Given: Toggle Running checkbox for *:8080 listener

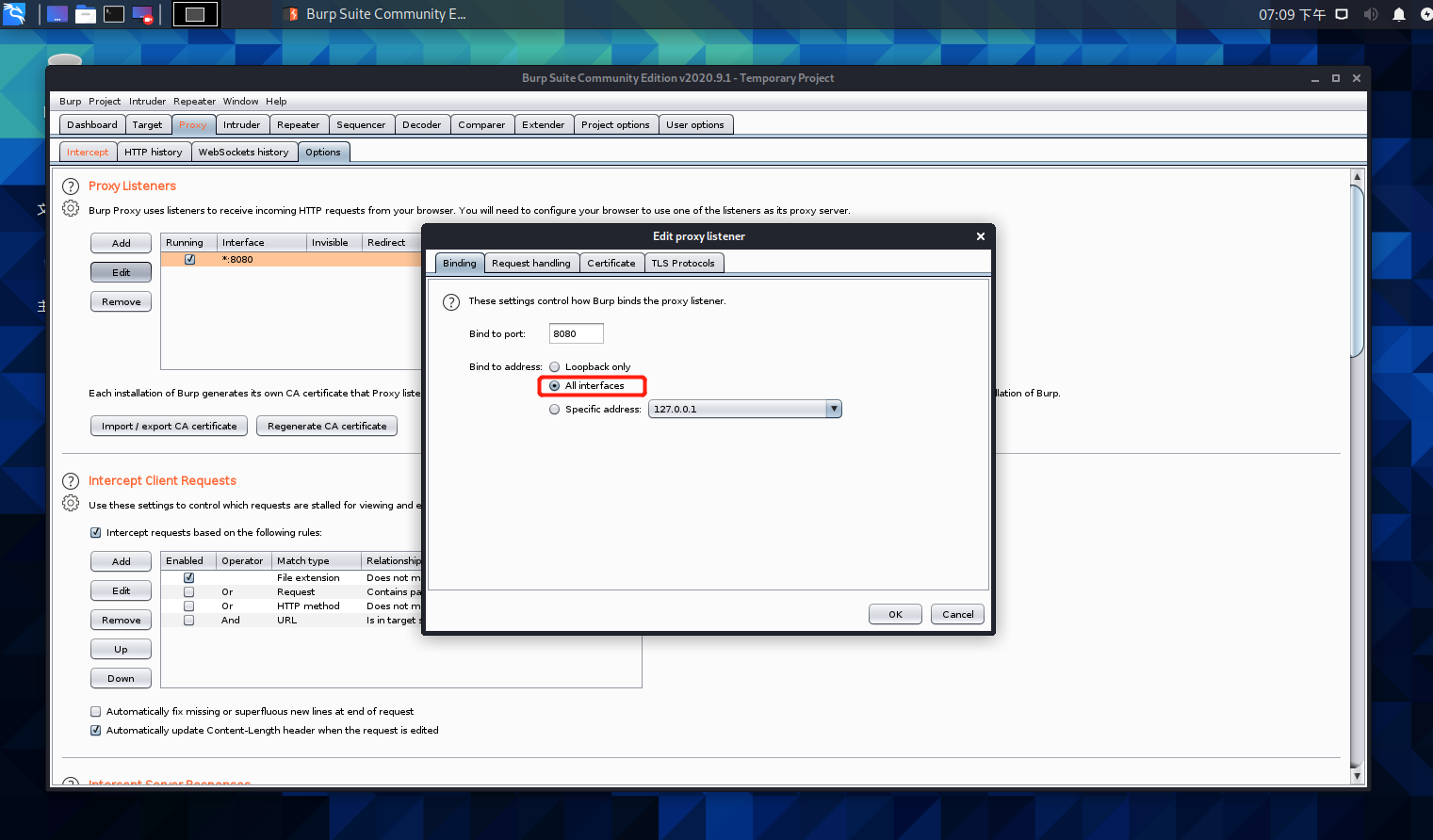Looking at the screenshot, I should (190, 260).
